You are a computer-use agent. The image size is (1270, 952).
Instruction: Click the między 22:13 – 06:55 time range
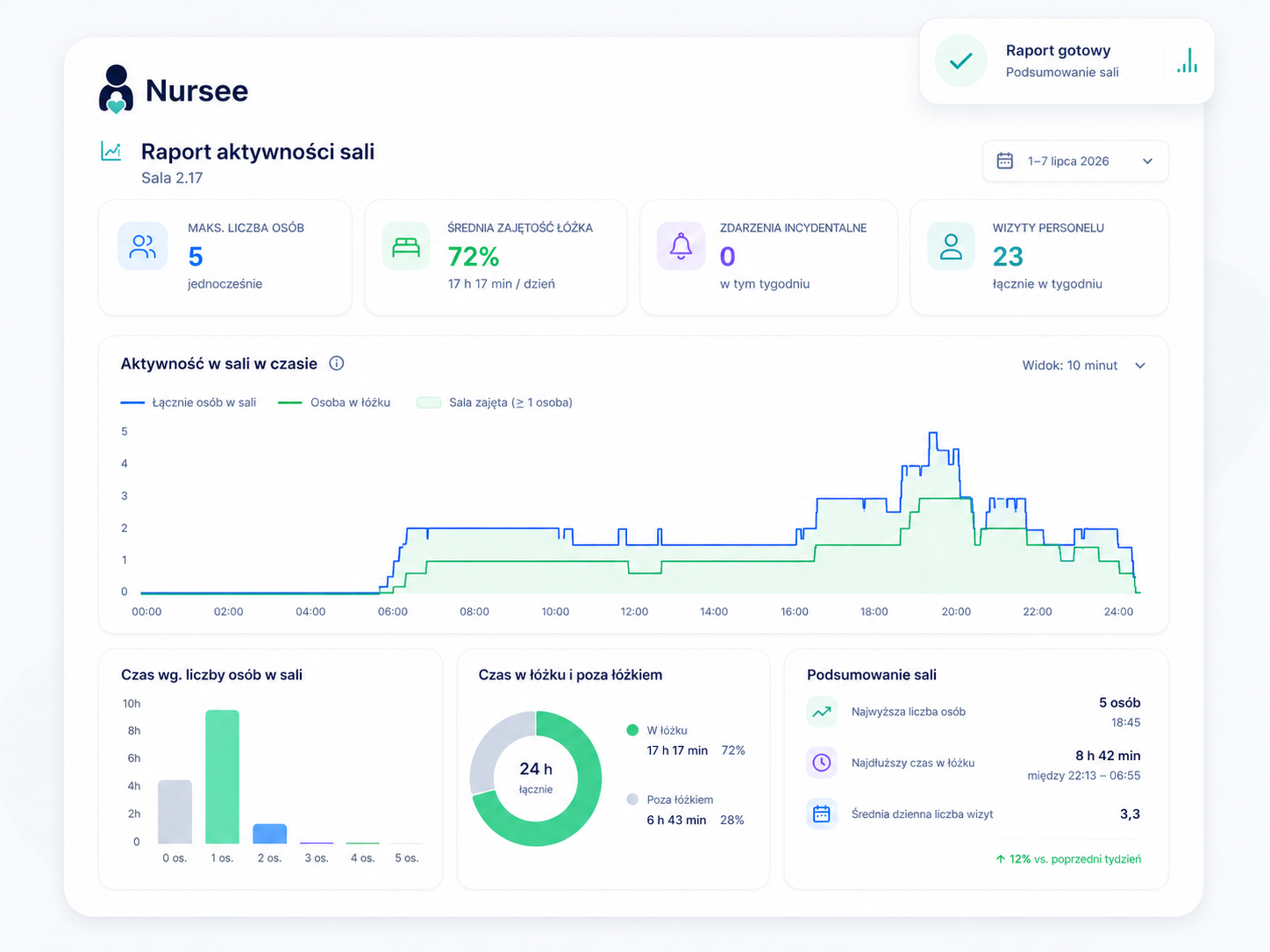click(x=1084, y=776)
